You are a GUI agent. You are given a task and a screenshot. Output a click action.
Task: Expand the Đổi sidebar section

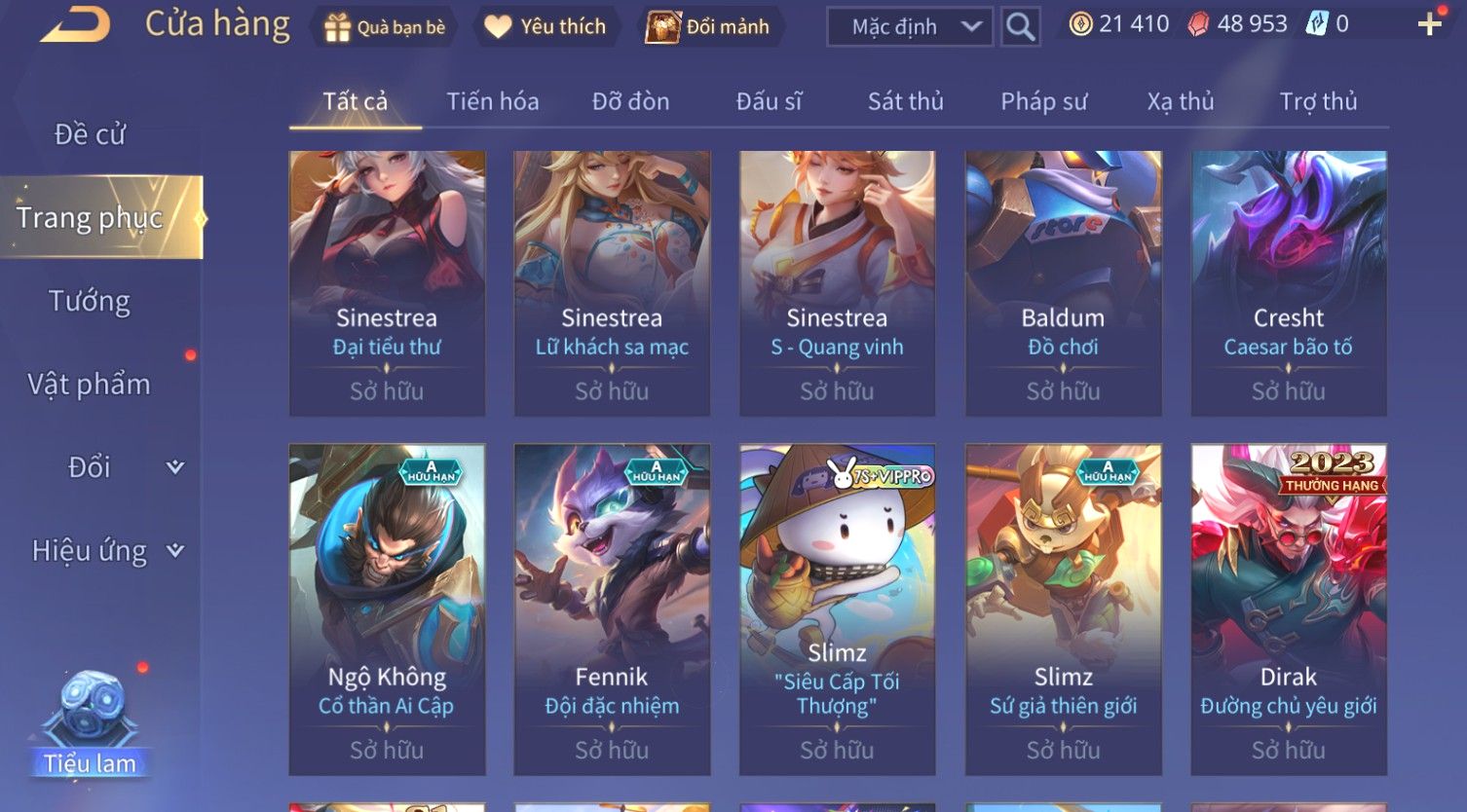pyautogui.click(x=175, y=467)
